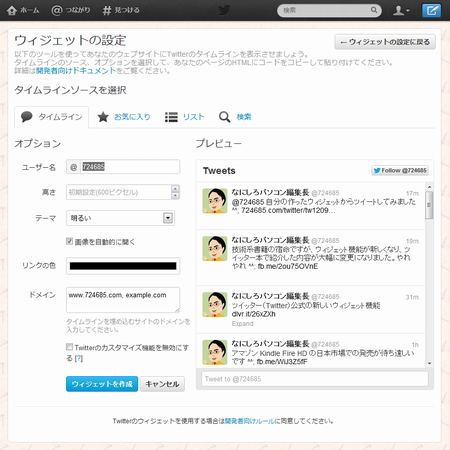This screenshot has width=450, height=450.
Task: Click the speech bubble timeline icon
Action: coord(27,117)
